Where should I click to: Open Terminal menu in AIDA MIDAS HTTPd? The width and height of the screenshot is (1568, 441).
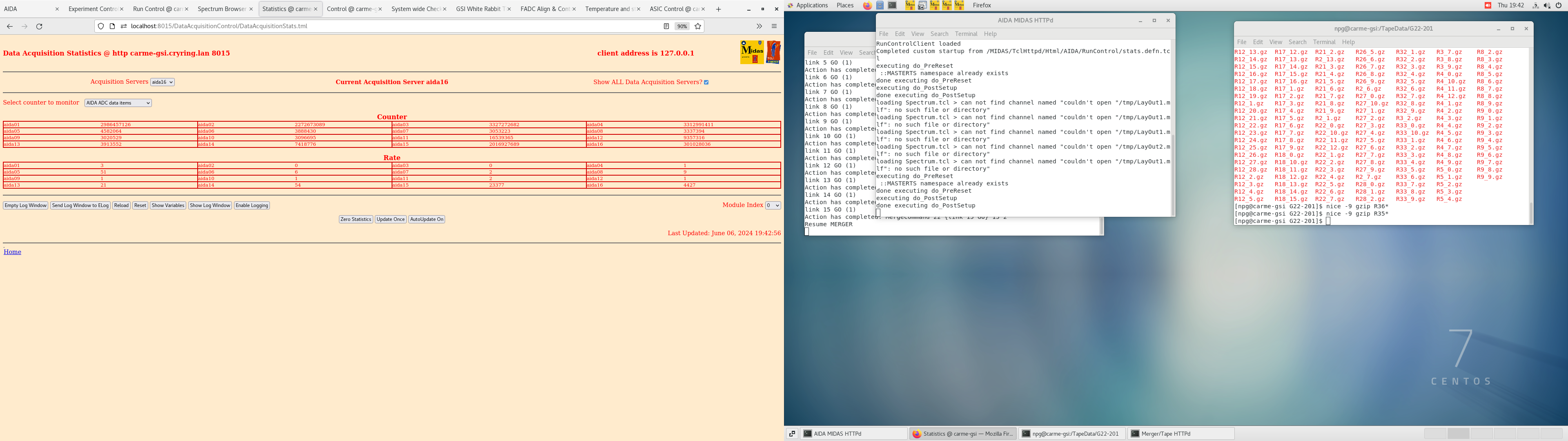click(965, 34)
